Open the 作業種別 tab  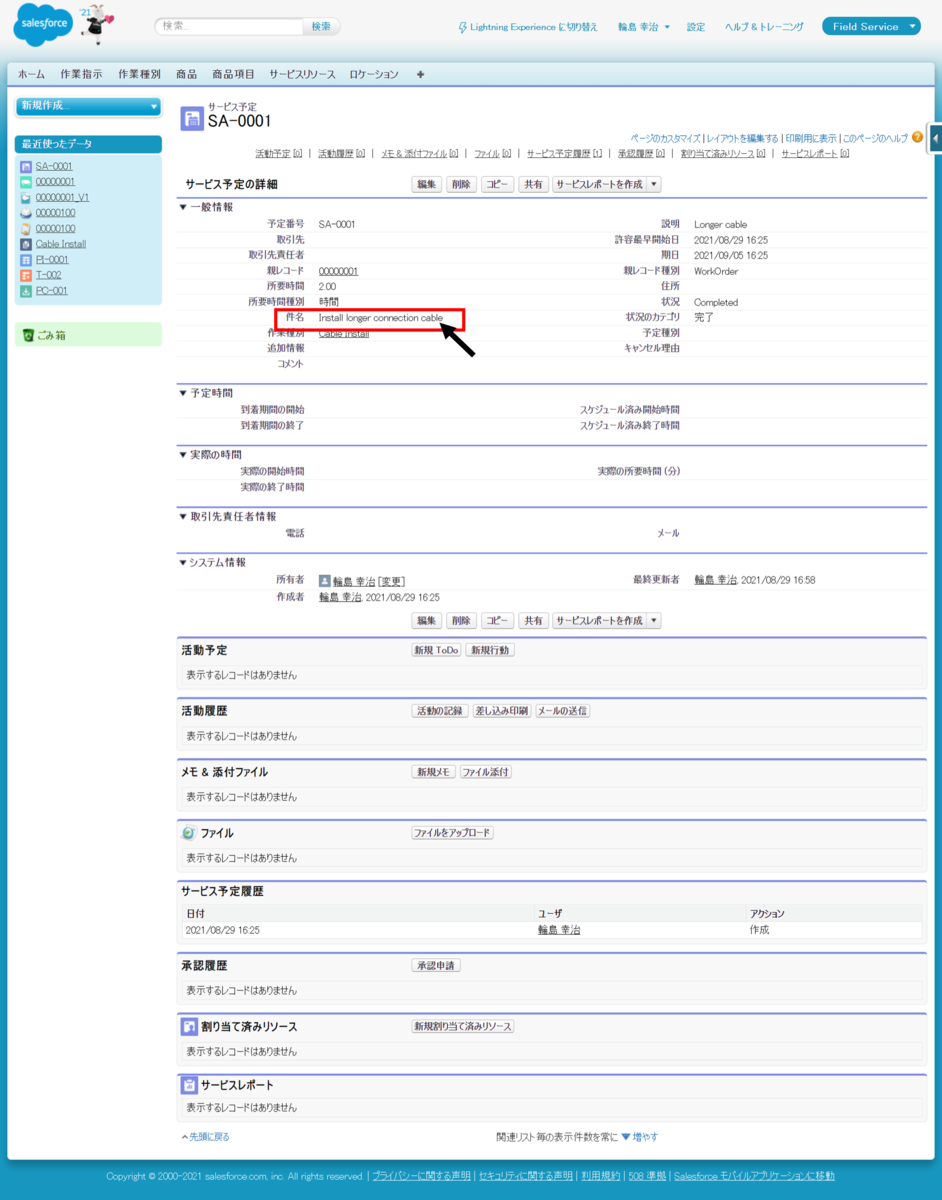click(139, 74)
